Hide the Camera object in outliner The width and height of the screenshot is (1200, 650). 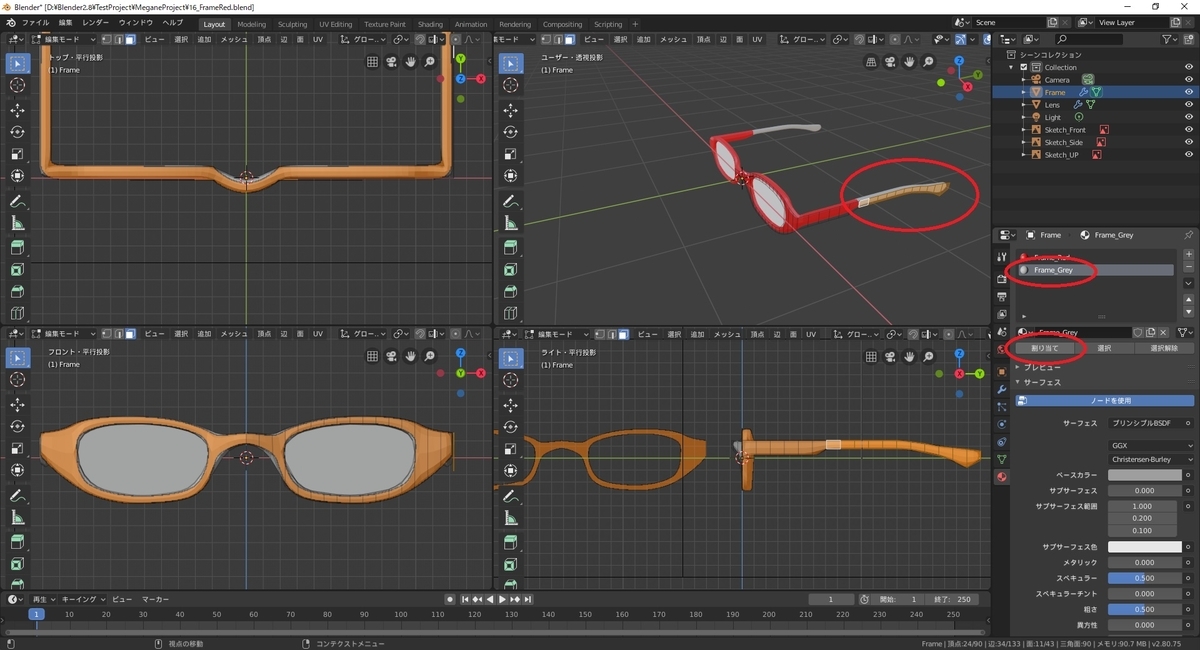click(x=1188, y=79)
